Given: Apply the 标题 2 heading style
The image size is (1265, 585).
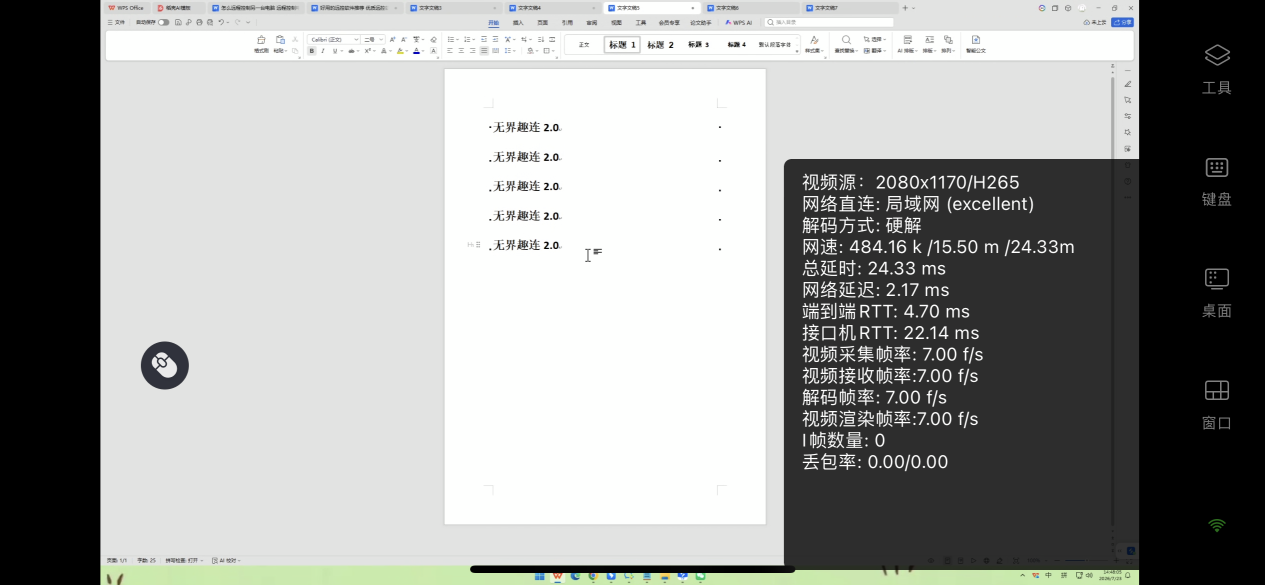Looking at the screenshot, I should pos(660,45).
